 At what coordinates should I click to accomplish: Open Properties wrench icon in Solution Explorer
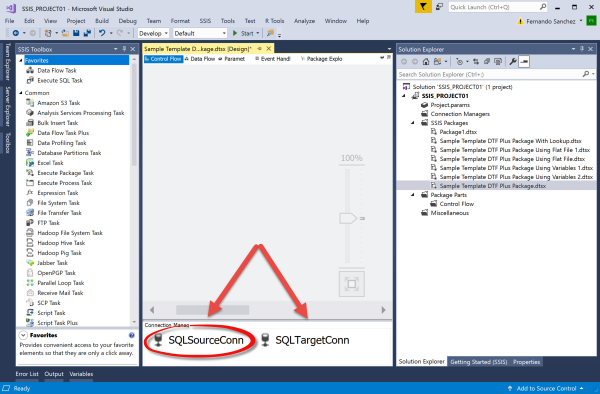pyautogui.click(x=513, y=62)
